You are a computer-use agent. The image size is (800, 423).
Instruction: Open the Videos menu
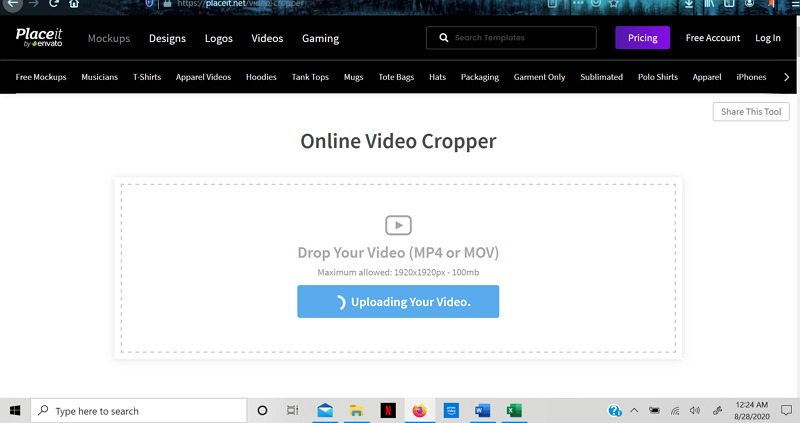[267, 38]
